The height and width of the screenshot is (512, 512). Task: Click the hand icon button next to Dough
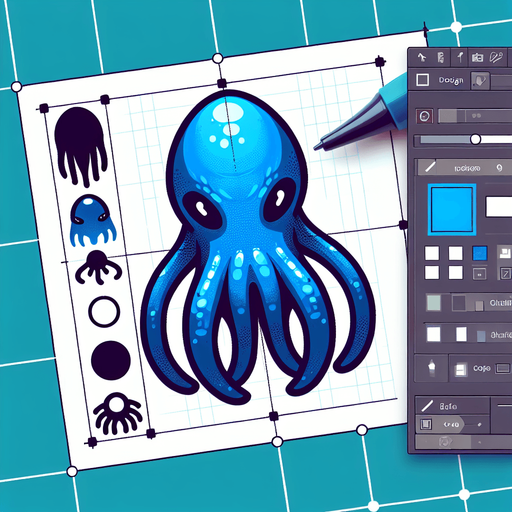click(x=480, y=81)
